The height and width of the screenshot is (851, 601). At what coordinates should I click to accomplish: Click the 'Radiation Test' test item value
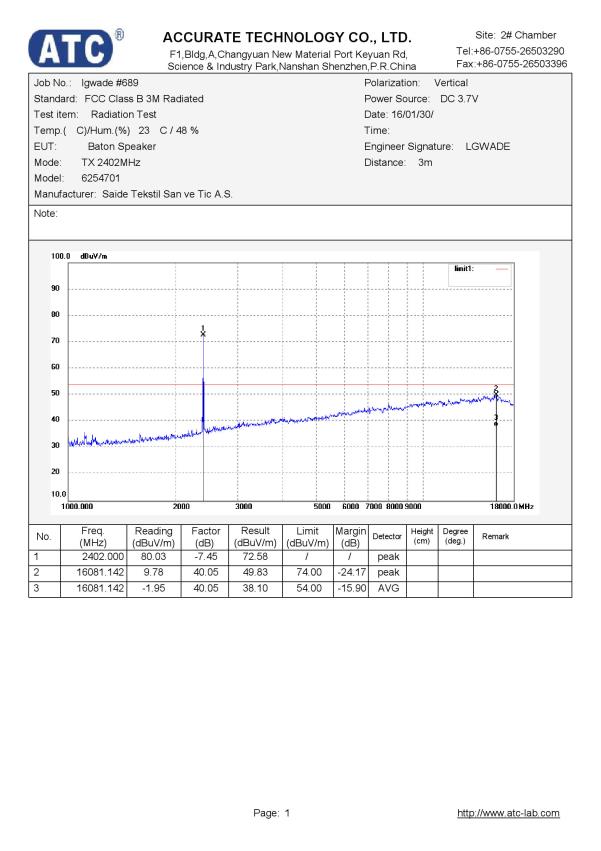click(124, 115)
